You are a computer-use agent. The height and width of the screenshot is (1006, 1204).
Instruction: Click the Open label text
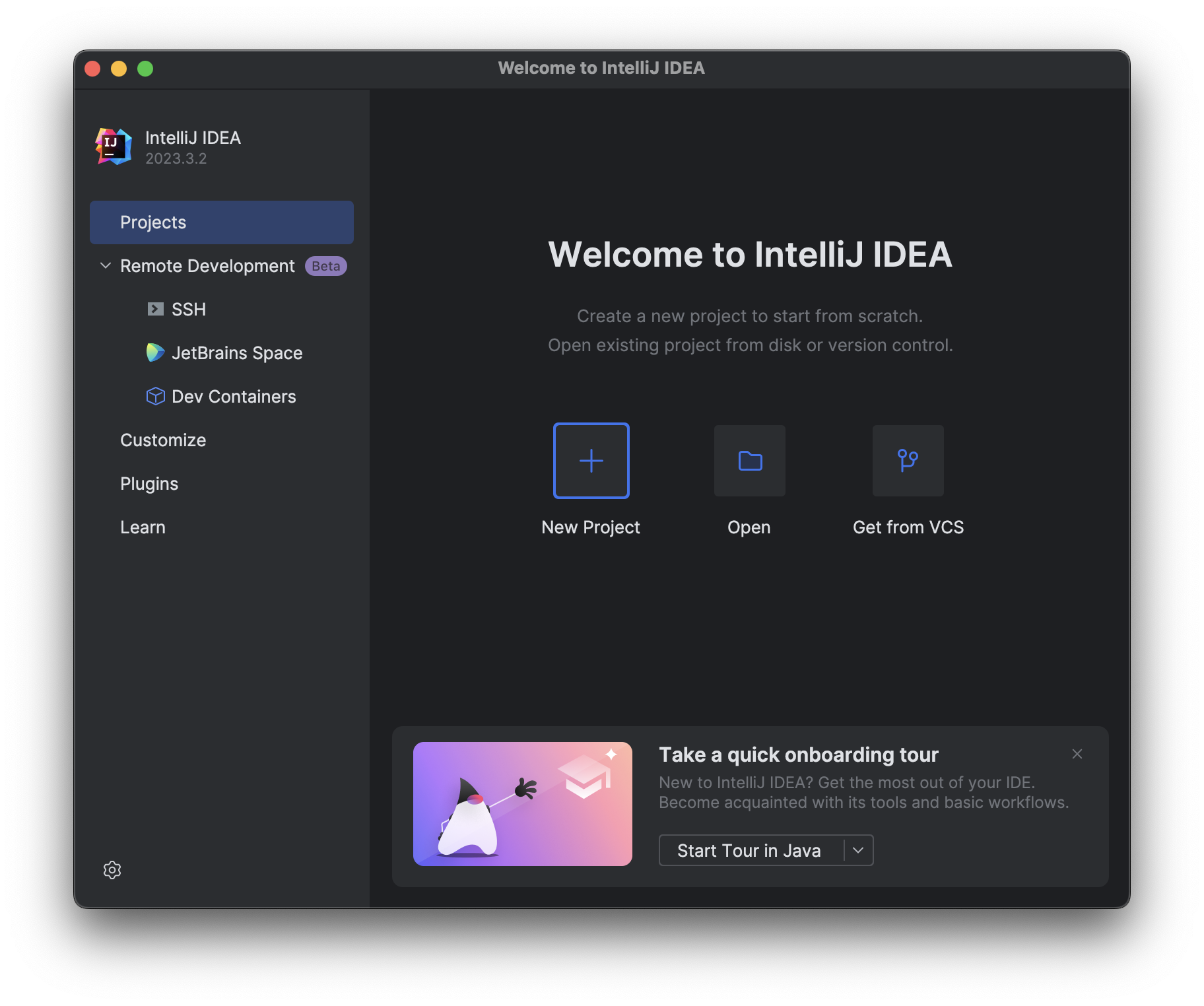tap(749, 527)
